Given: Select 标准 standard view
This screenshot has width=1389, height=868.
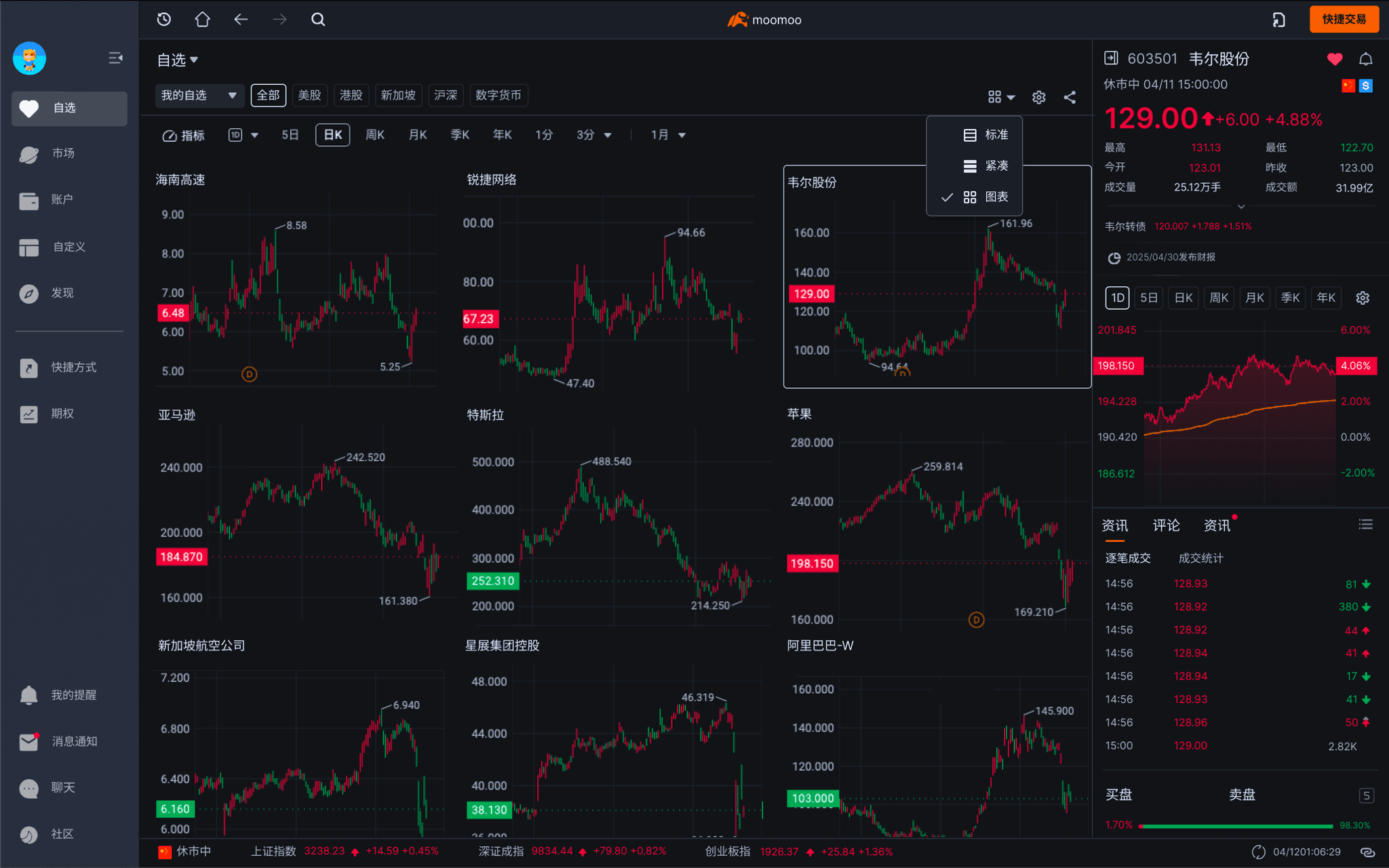Looking at the screenshot, I should (975, 135).
